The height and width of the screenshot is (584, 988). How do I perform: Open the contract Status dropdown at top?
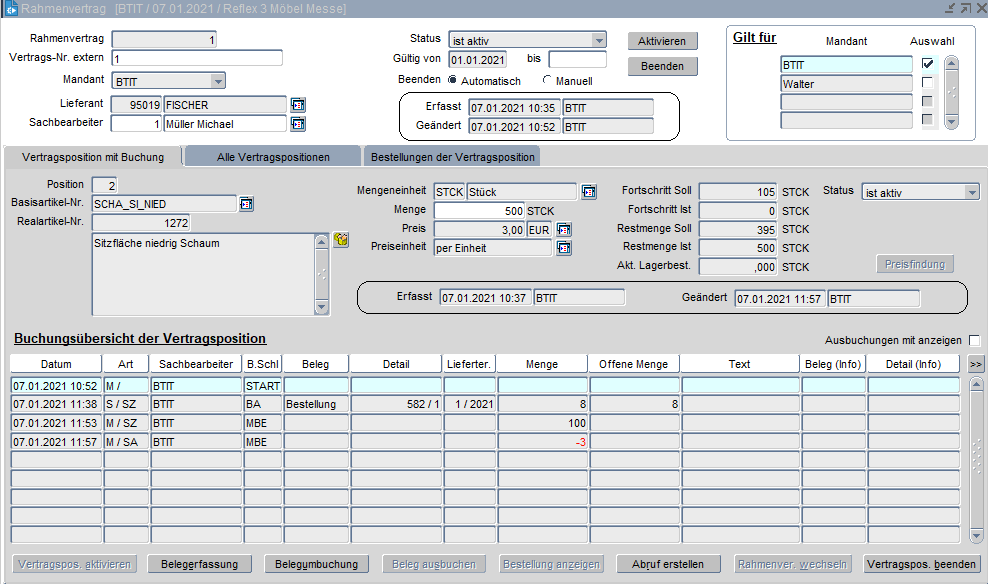point(598,40)
